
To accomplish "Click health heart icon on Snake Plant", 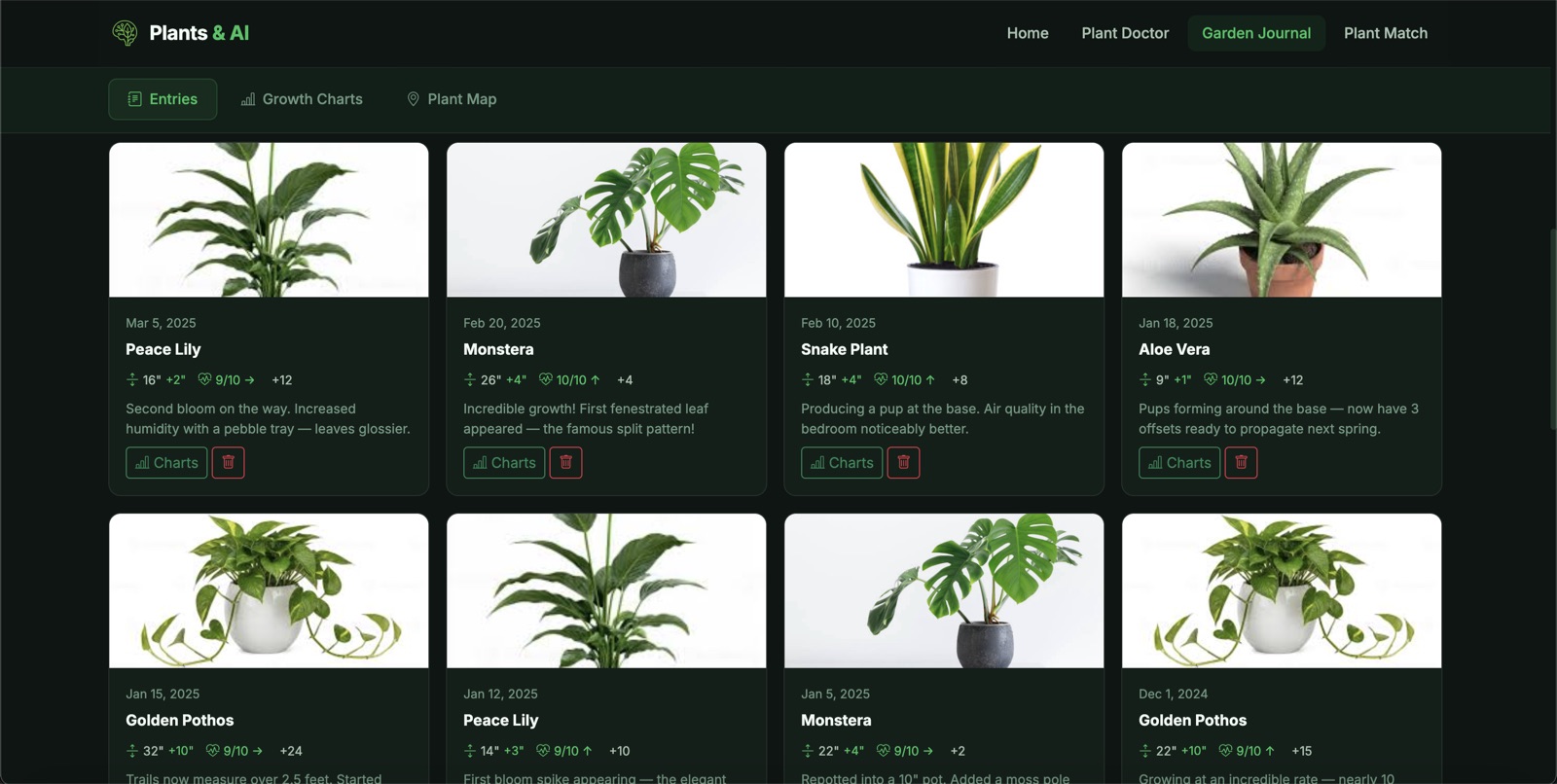I will click(x=881, y=379).
